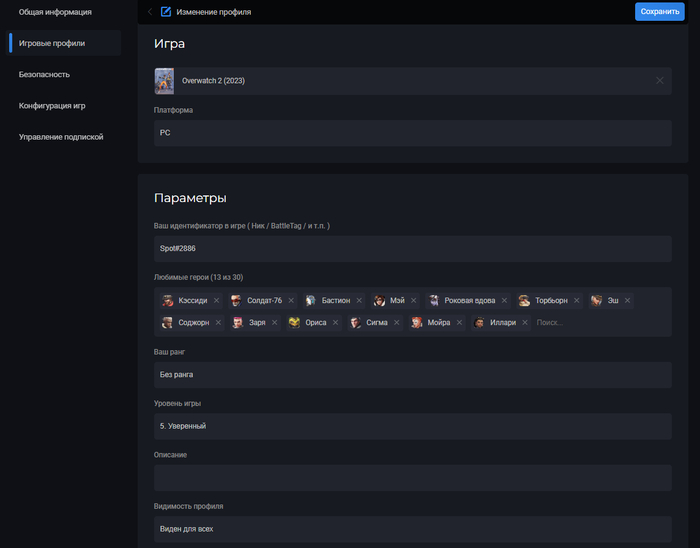Open Общая информация in the sidebar
The image size is (700, 548).
tap(55, 12)
